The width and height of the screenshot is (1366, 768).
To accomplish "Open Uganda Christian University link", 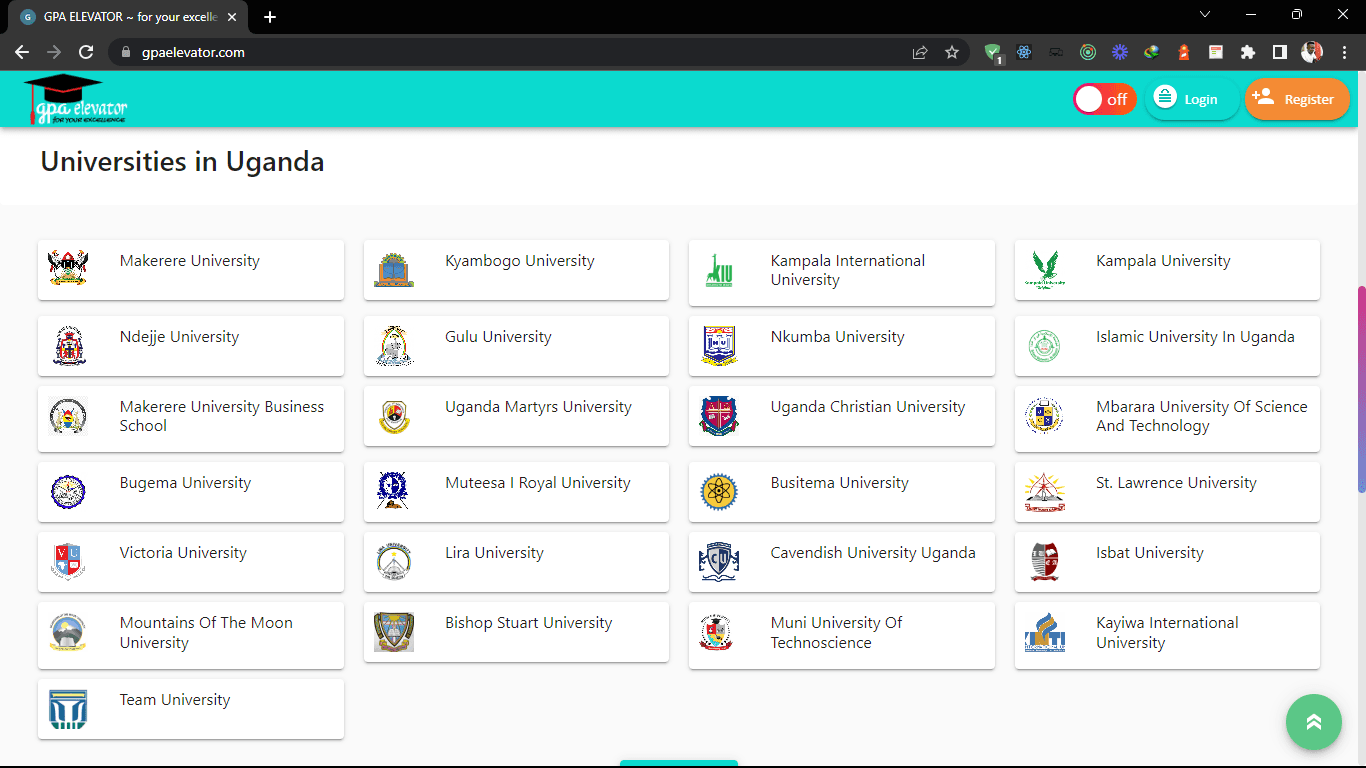I will point(868,407).
